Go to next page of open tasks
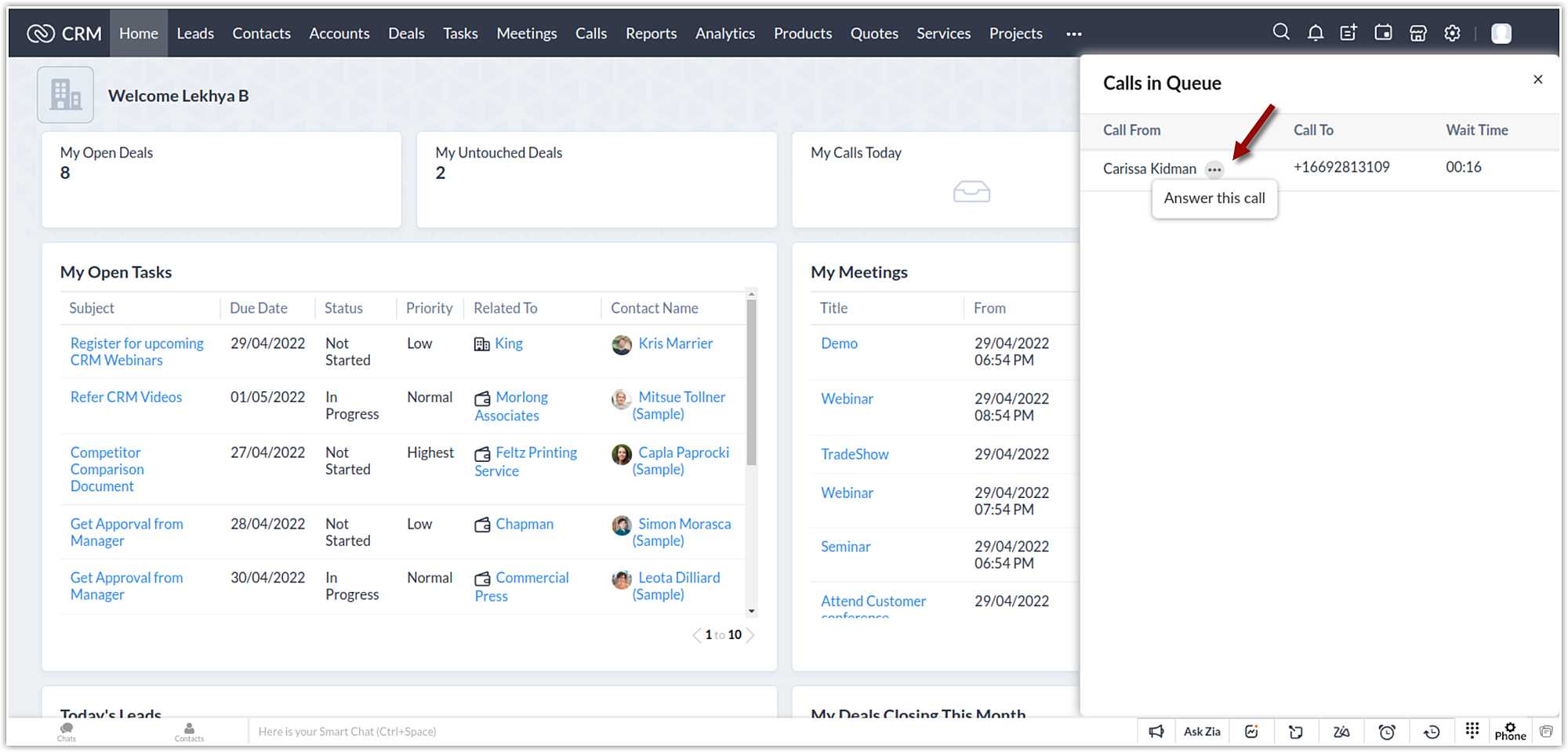This screenshot has width=1568, height=752. [x=750, y=635]
